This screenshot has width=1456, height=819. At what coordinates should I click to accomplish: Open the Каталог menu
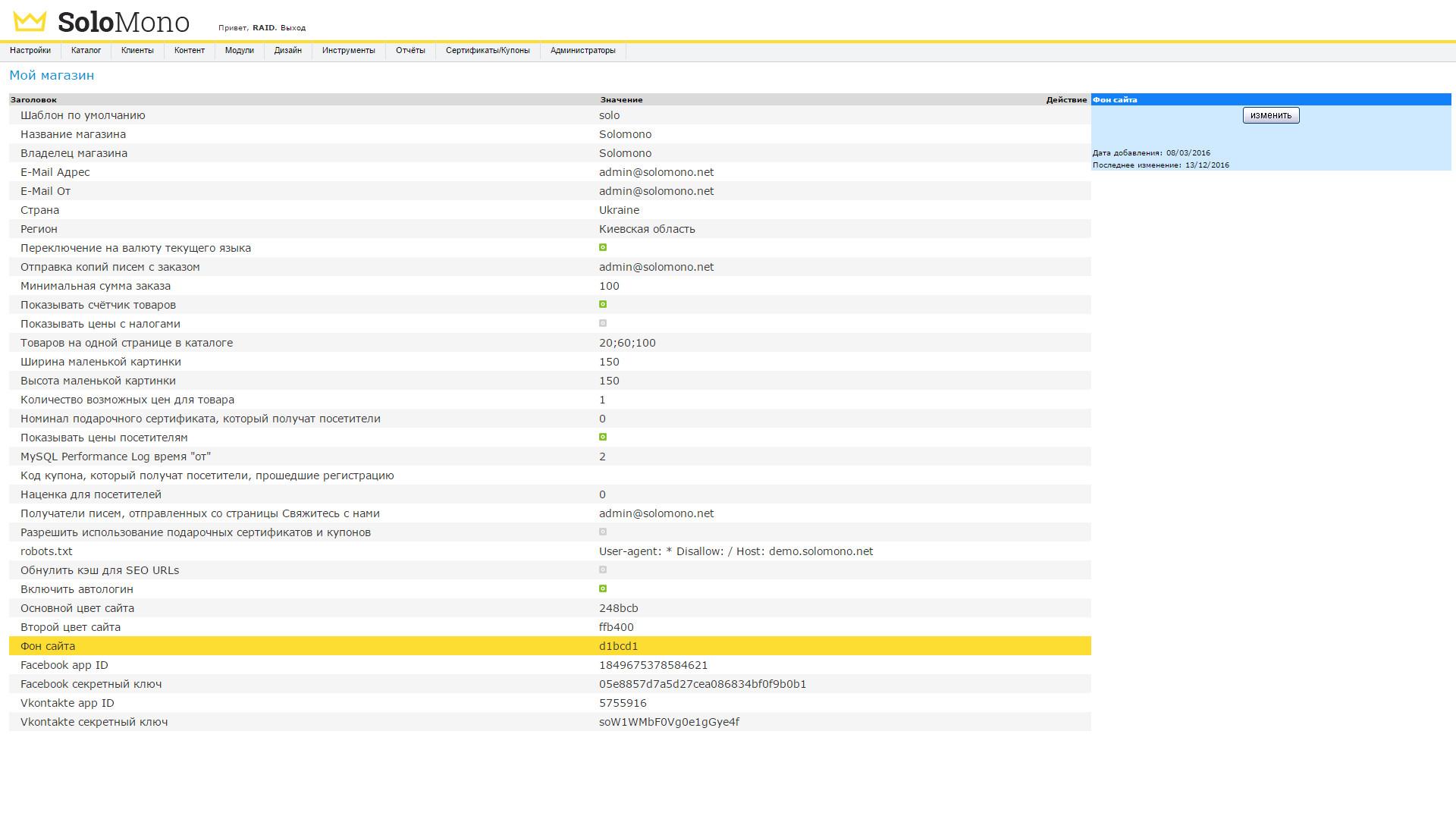86,51
